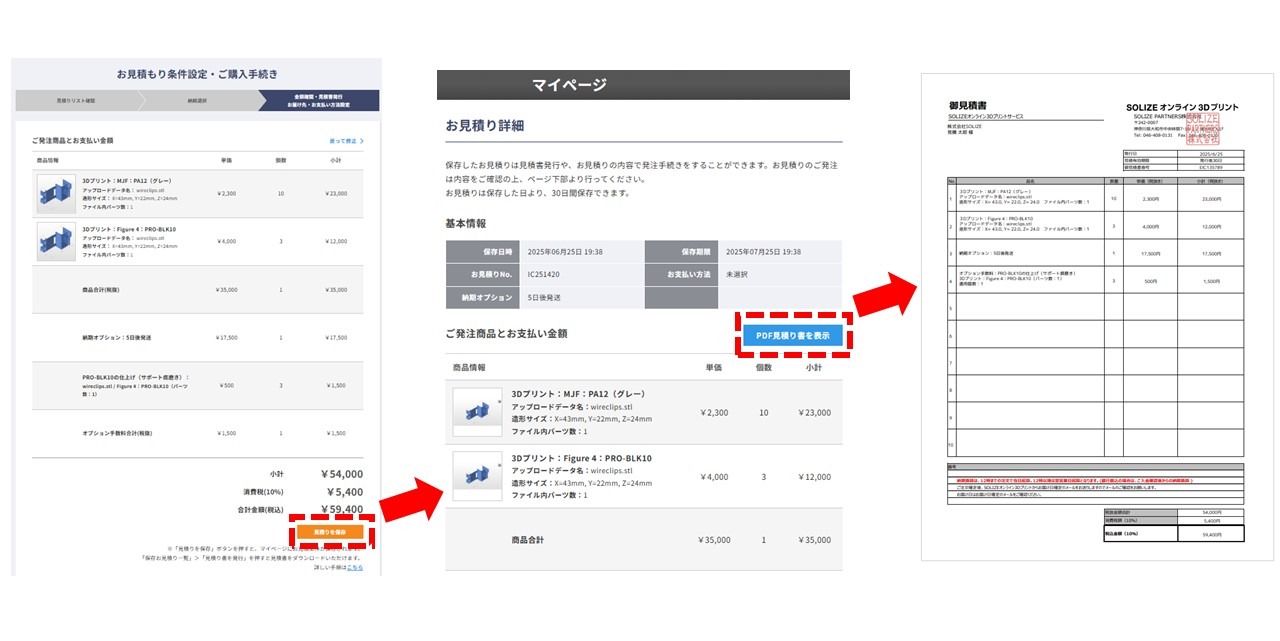The image size is (1280, 641).
Task: Click the 御見積書 title in the PDF
Action: click(x=967, y=105)
